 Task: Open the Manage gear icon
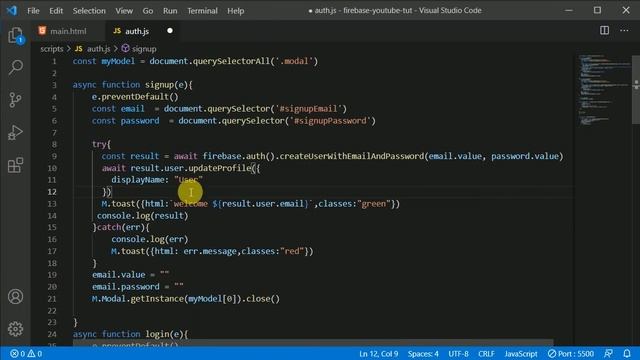click(16, 329)
